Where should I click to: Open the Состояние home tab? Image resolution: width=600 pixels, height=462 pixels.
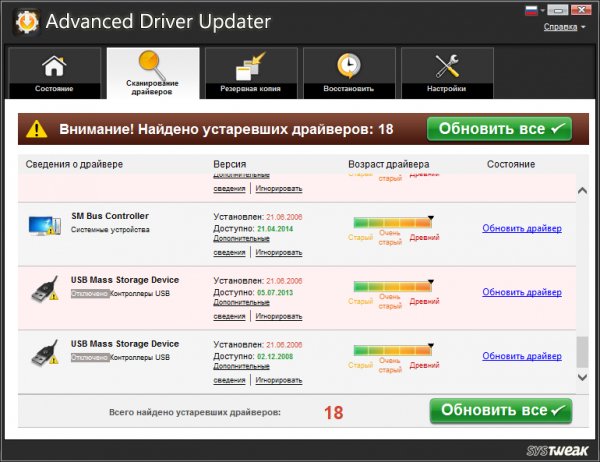(x=54, y=73)
